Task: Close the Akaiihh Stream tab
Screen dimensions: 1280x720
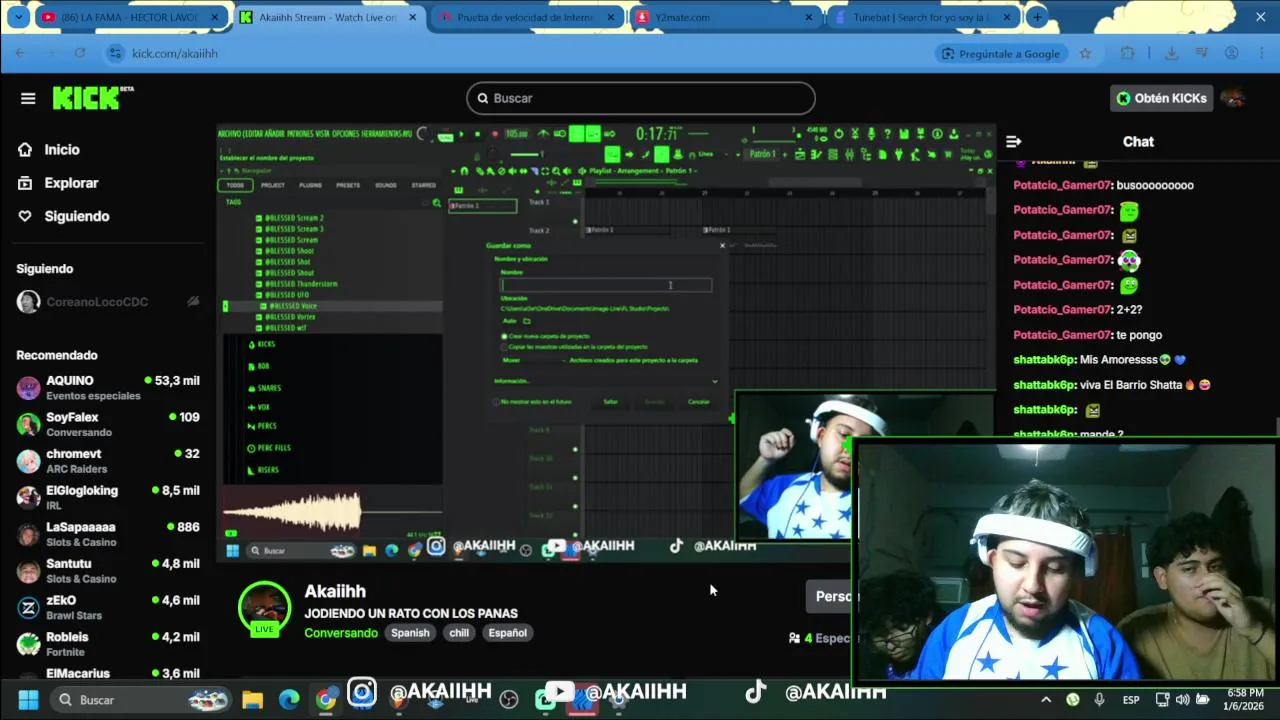Action: [x=412, y=17]
